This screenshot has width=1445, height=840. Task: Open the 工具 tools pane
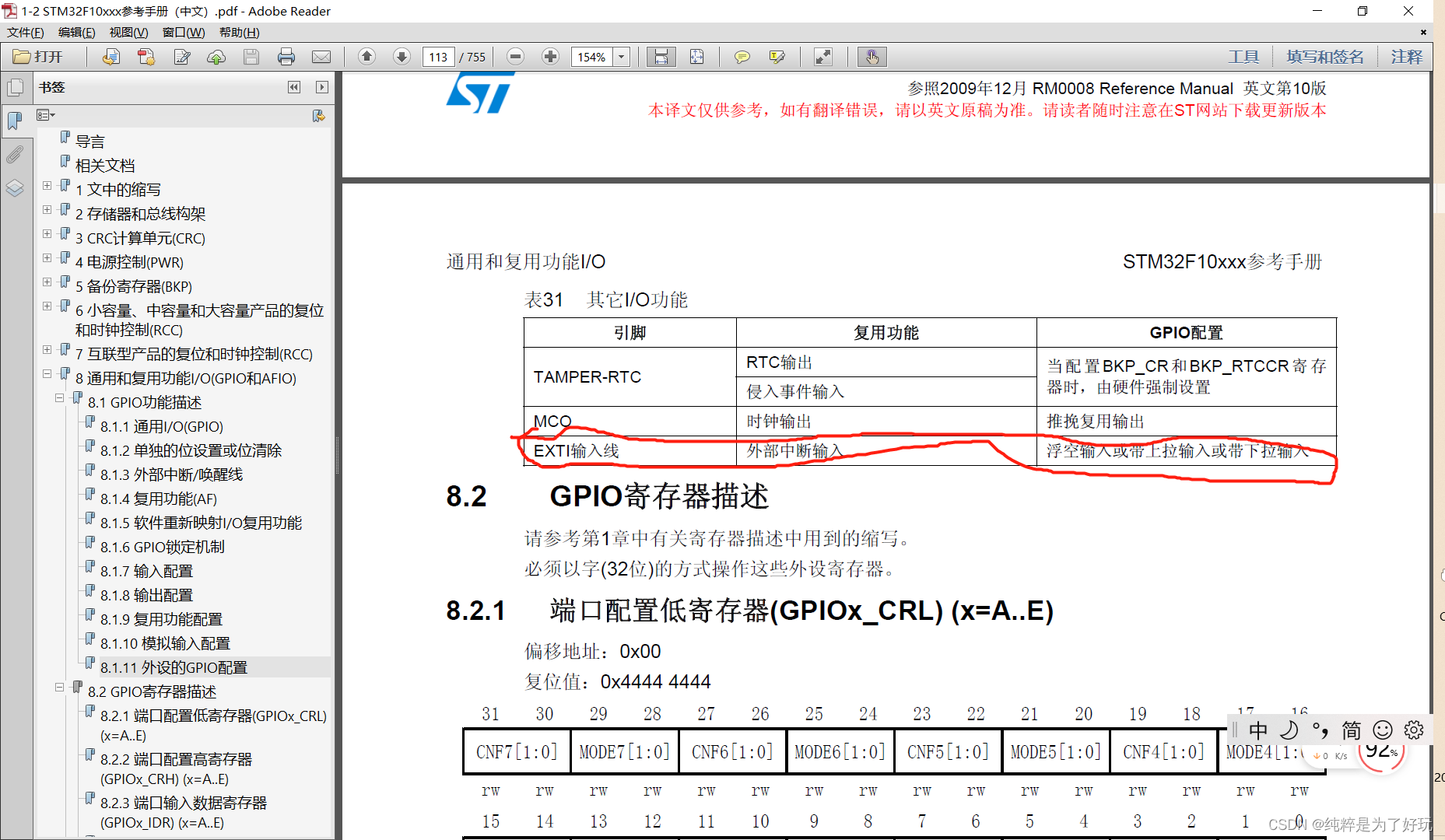click(1243, 57)
